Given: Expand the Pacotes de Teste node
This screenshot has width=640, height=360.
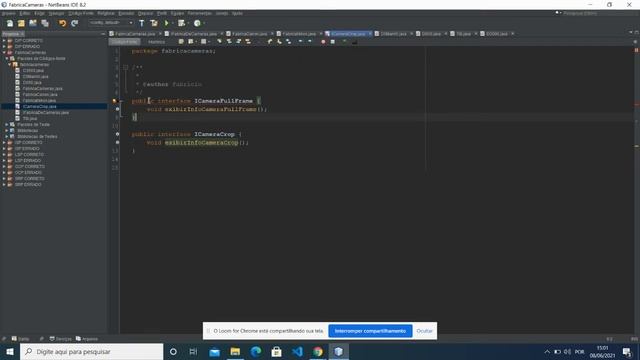Looking at the screenshot, I should tap(7, 124).
